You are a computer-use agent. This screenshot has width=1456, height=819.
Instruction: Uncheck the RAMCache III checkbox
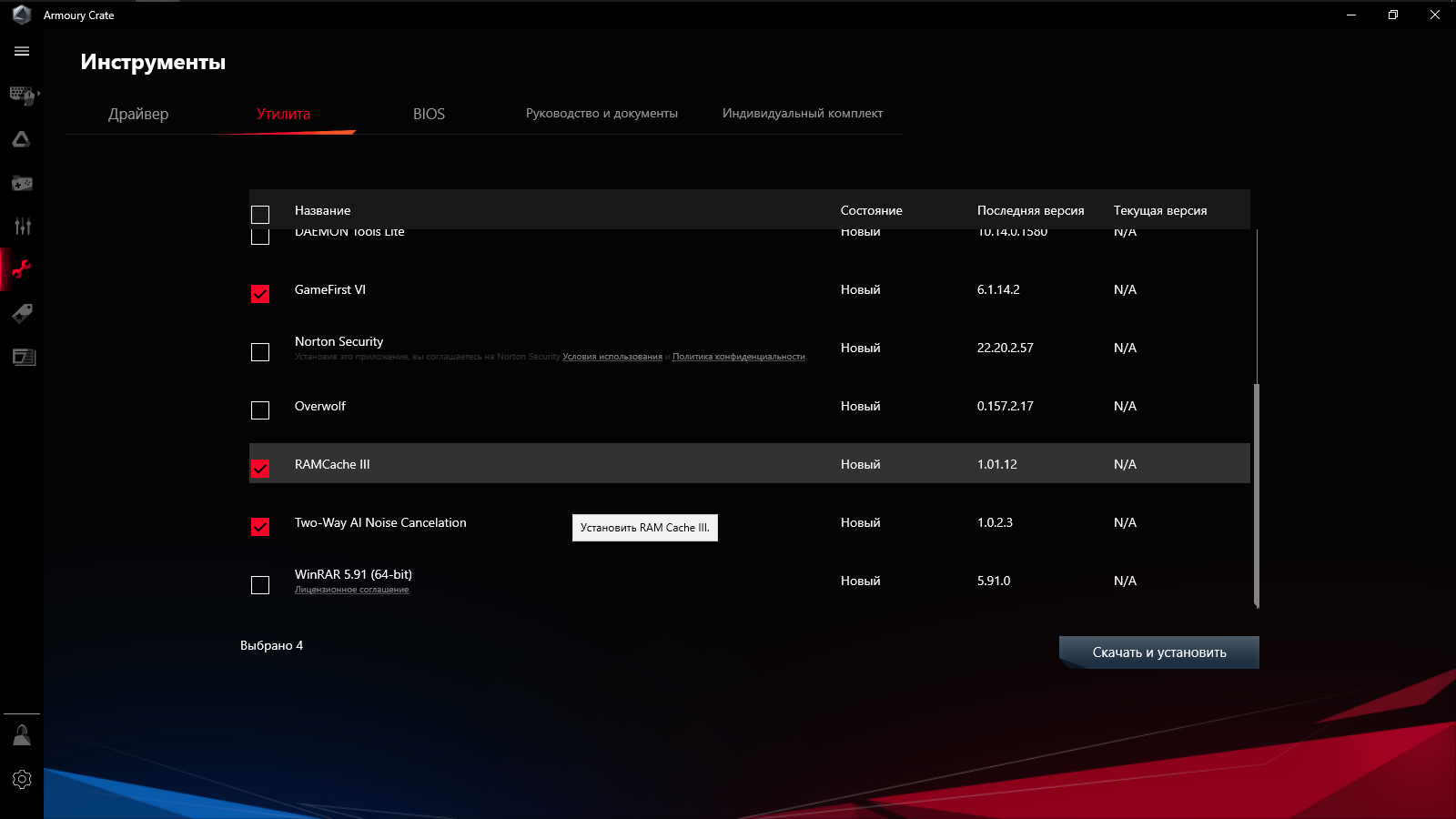pyautogui.click(x=260, y=469)
